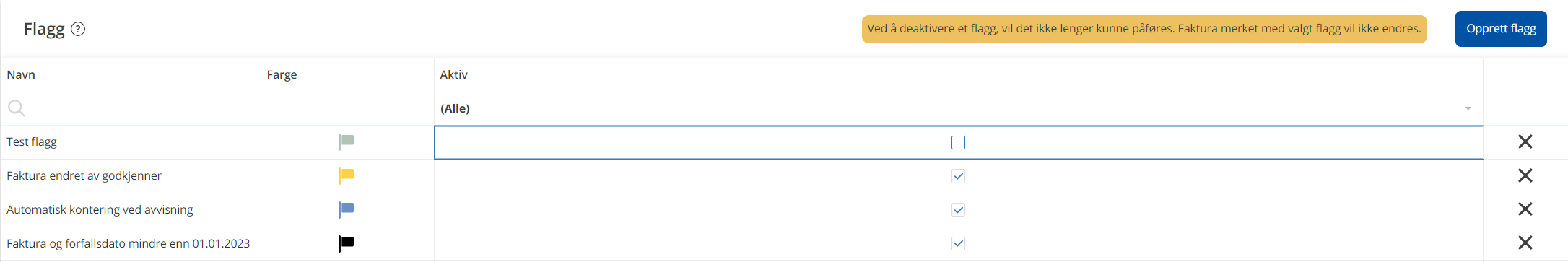Delete the Automatisk kontering ved avvisning row
1568x262 pixels.
1525,209
